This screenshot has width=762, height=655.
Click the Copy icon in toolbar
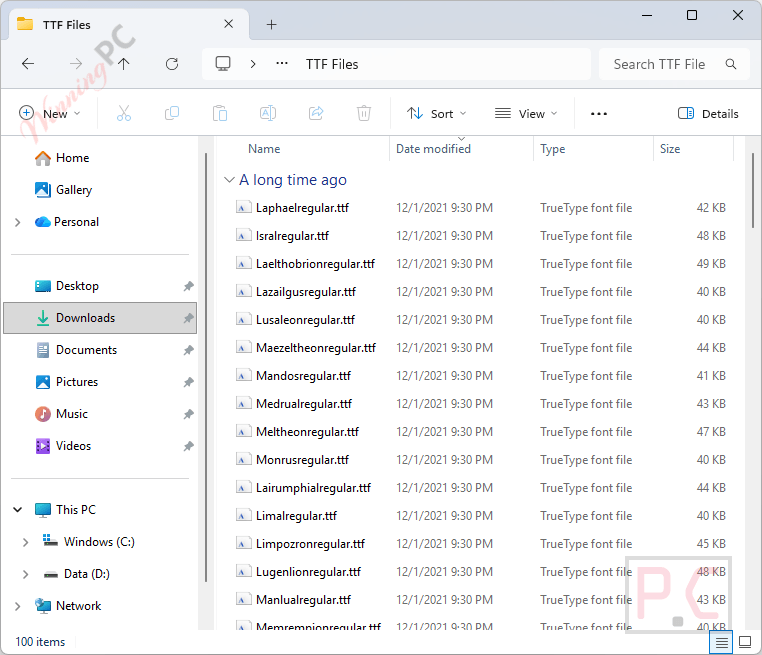pos(172,114)
